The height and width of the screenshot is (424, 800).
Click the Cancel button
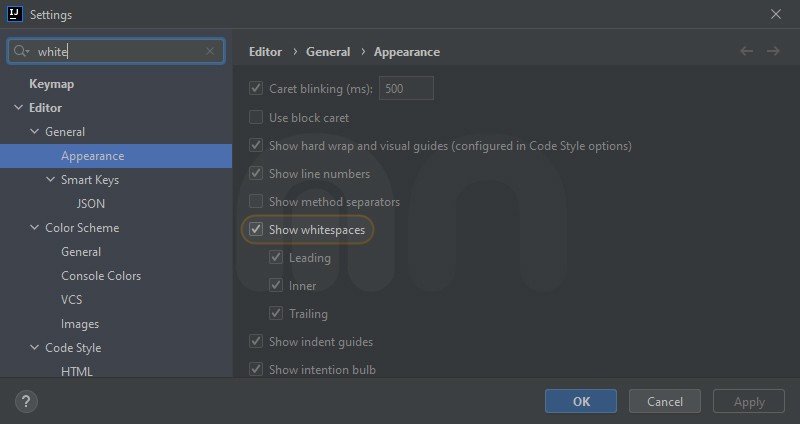[x=665, y=402]
